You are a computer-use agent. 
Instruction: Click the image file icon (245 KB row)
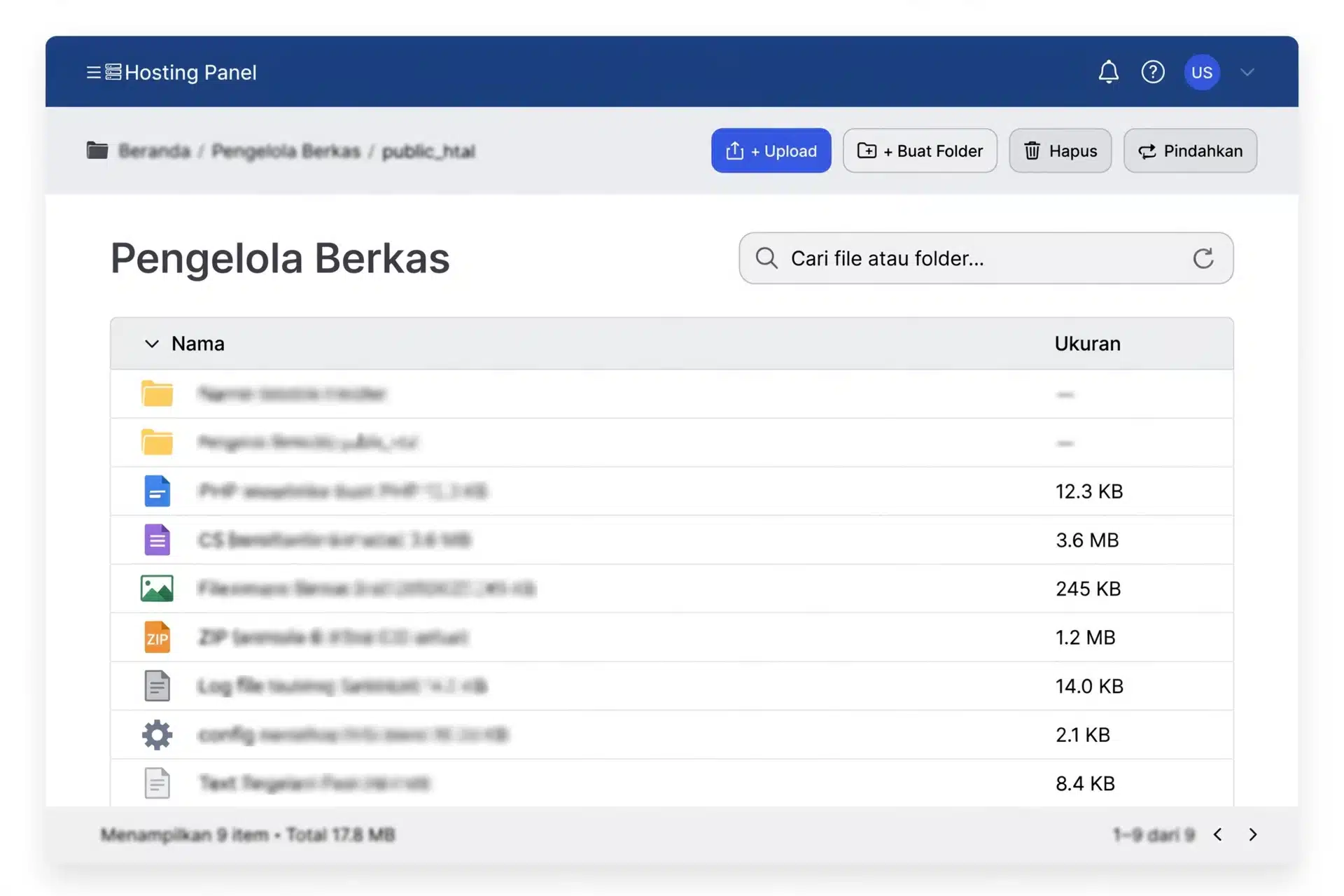point(157,588)
